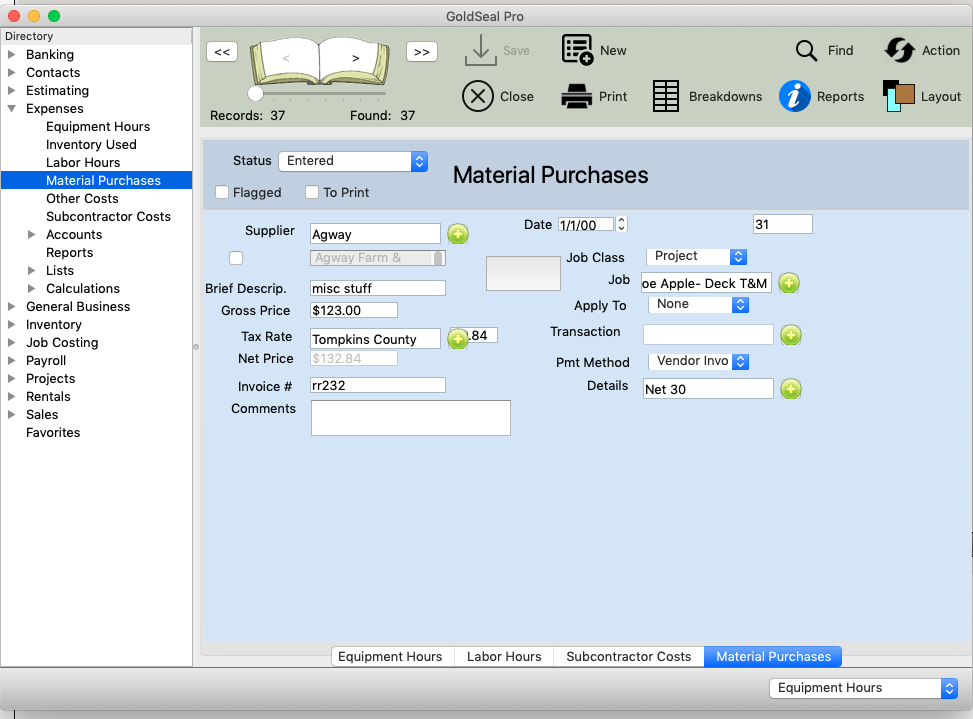Viewport: 973px width, 719px height.
Task: Click the Supplier field containing Agway
Action: 375,234
